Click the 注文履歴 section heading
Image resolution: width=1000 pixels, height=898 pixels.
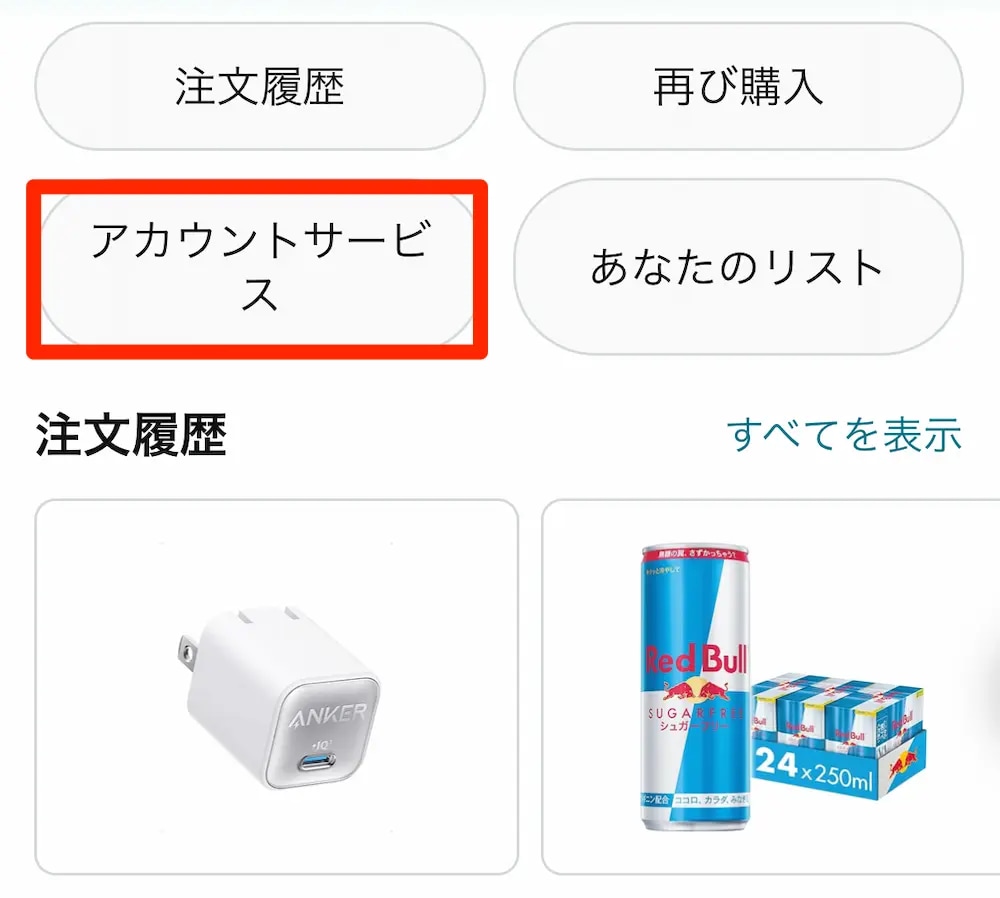[131, 435]
